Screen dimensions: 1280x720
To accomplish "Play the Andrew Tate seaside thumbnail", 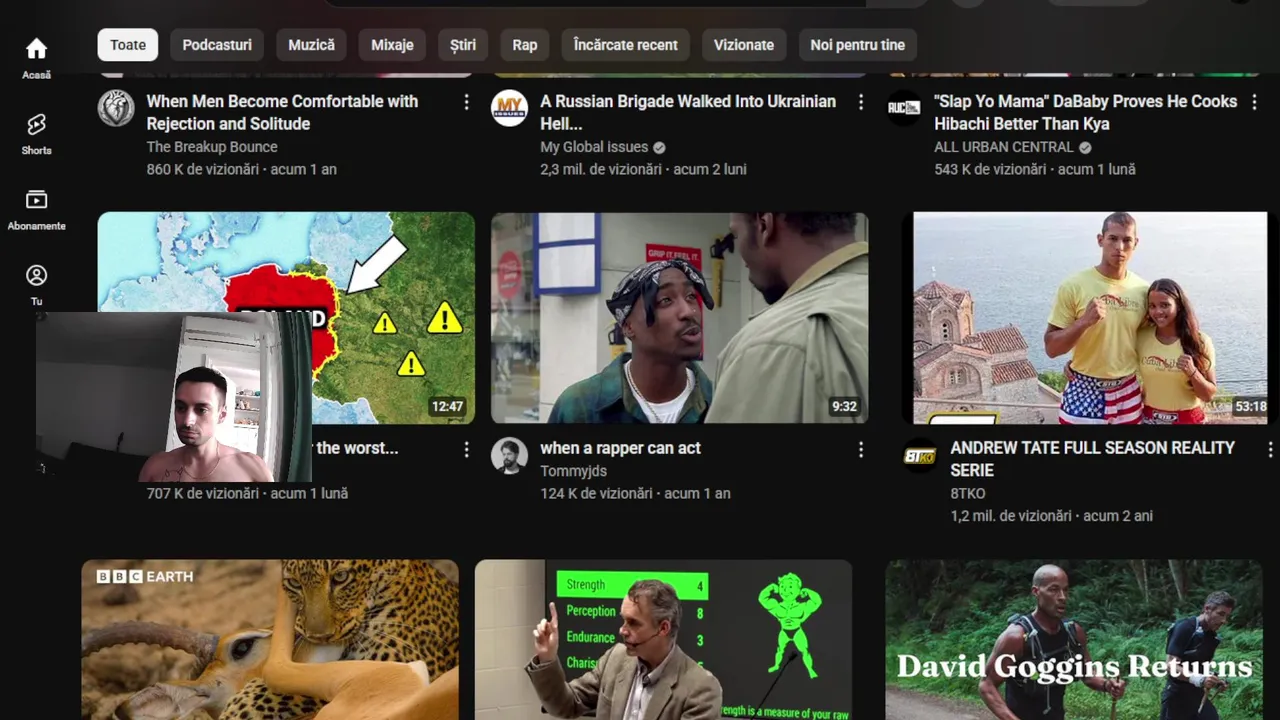I will tap(1090, 318).
